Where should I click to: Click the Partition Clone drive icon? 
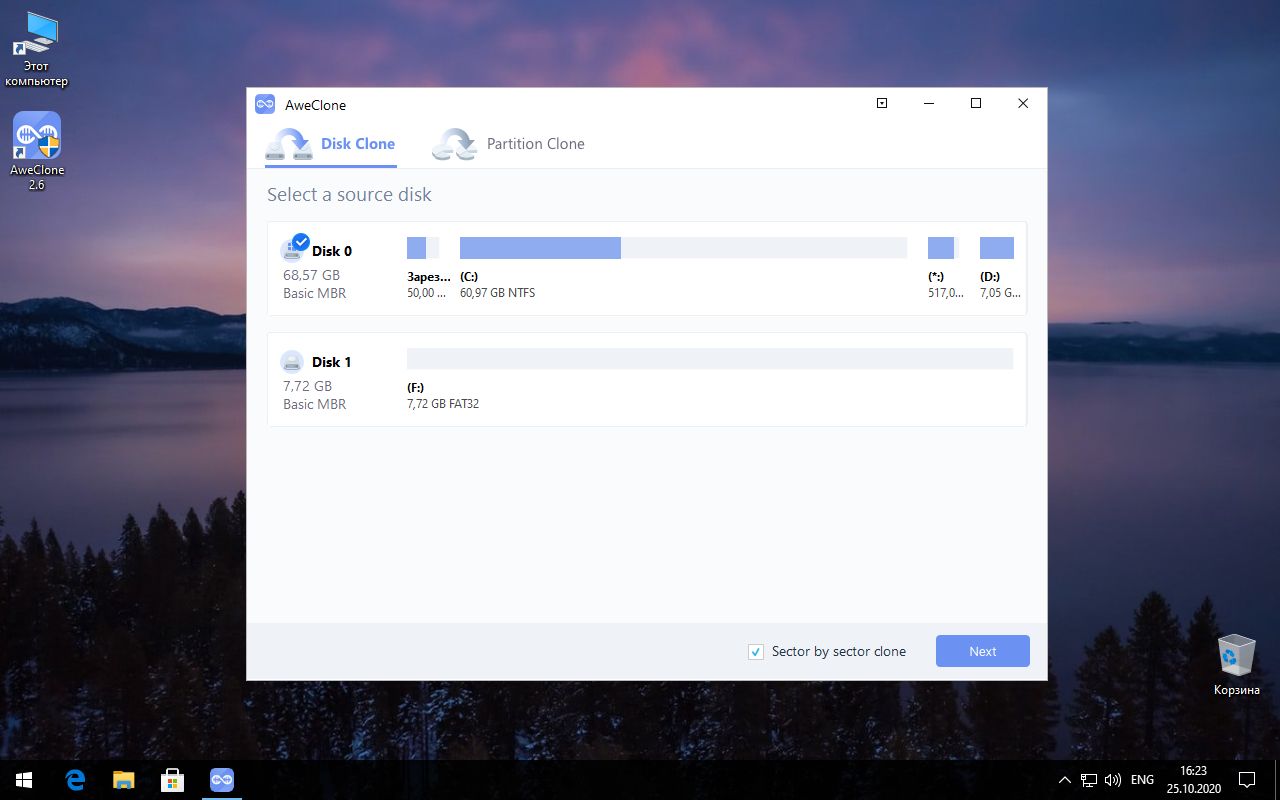click(x=454, y=144)
